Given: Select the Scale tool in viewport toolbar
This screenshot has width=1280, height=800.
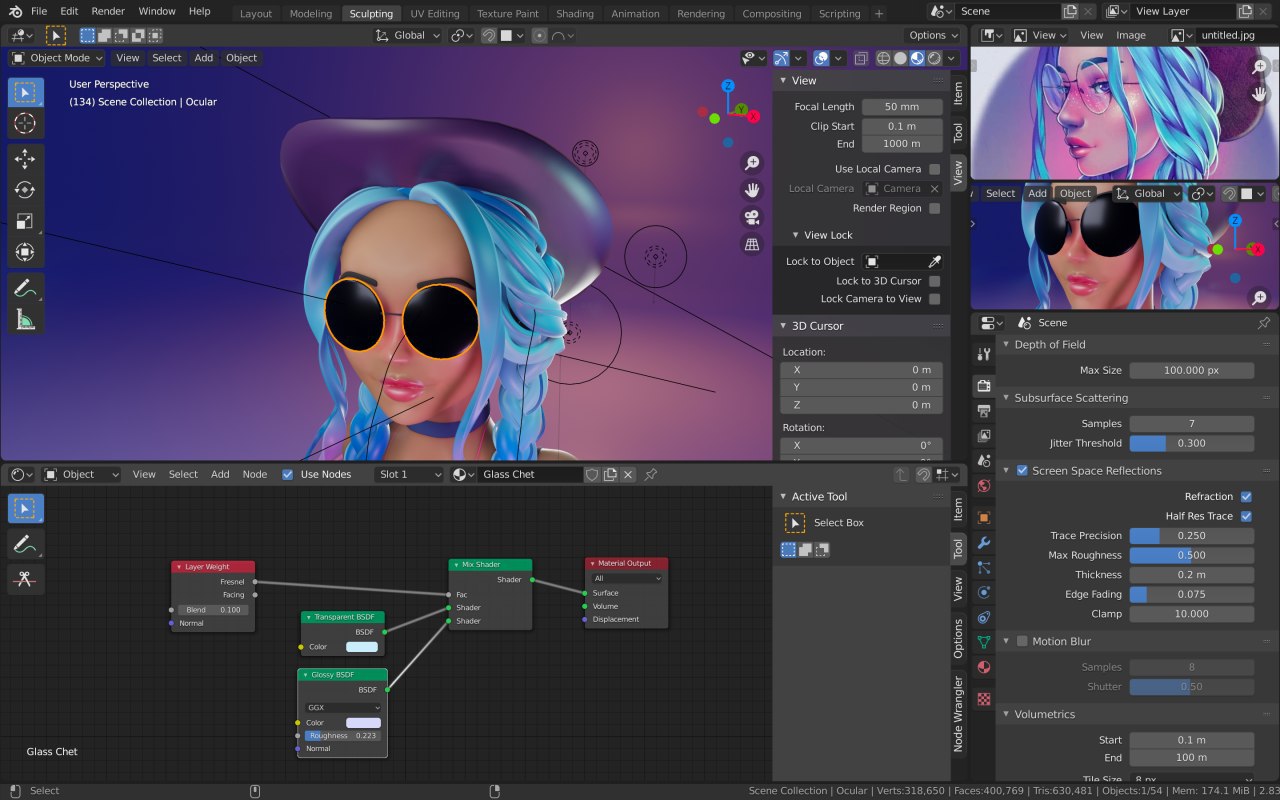Looking at the screenshot, I should click(25, 221).
